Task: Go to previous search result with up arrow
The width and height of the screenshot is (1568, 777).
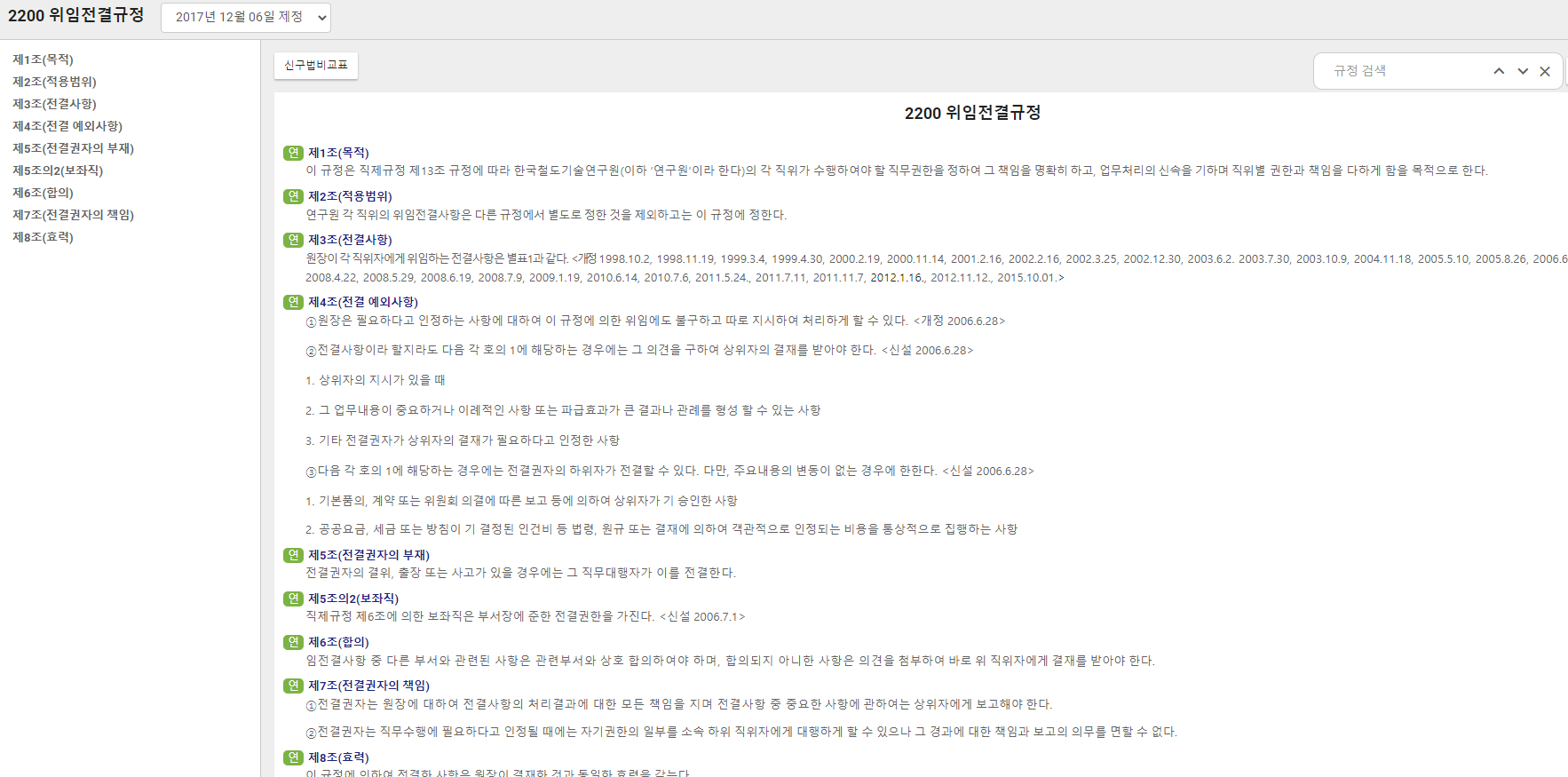Action: click(x=1499, y=71)
